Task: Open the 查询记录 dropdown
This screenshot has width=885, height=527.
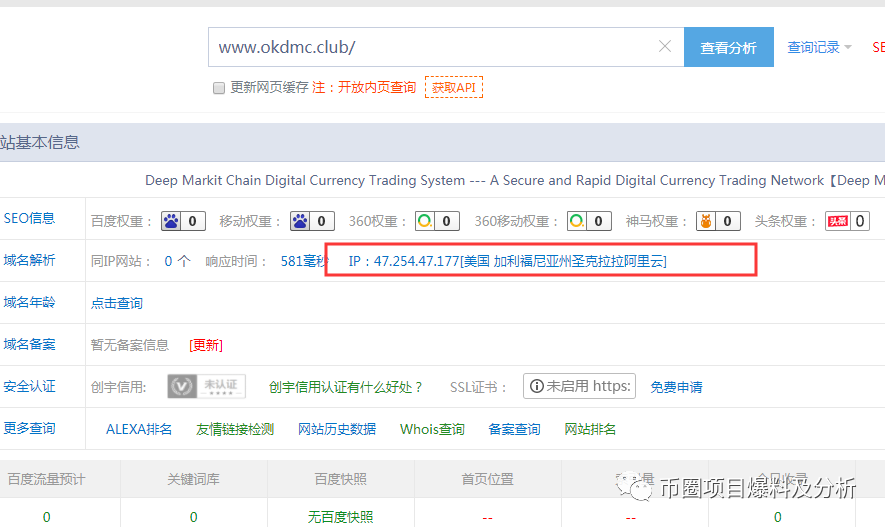Action: click(x=819, y=47)
